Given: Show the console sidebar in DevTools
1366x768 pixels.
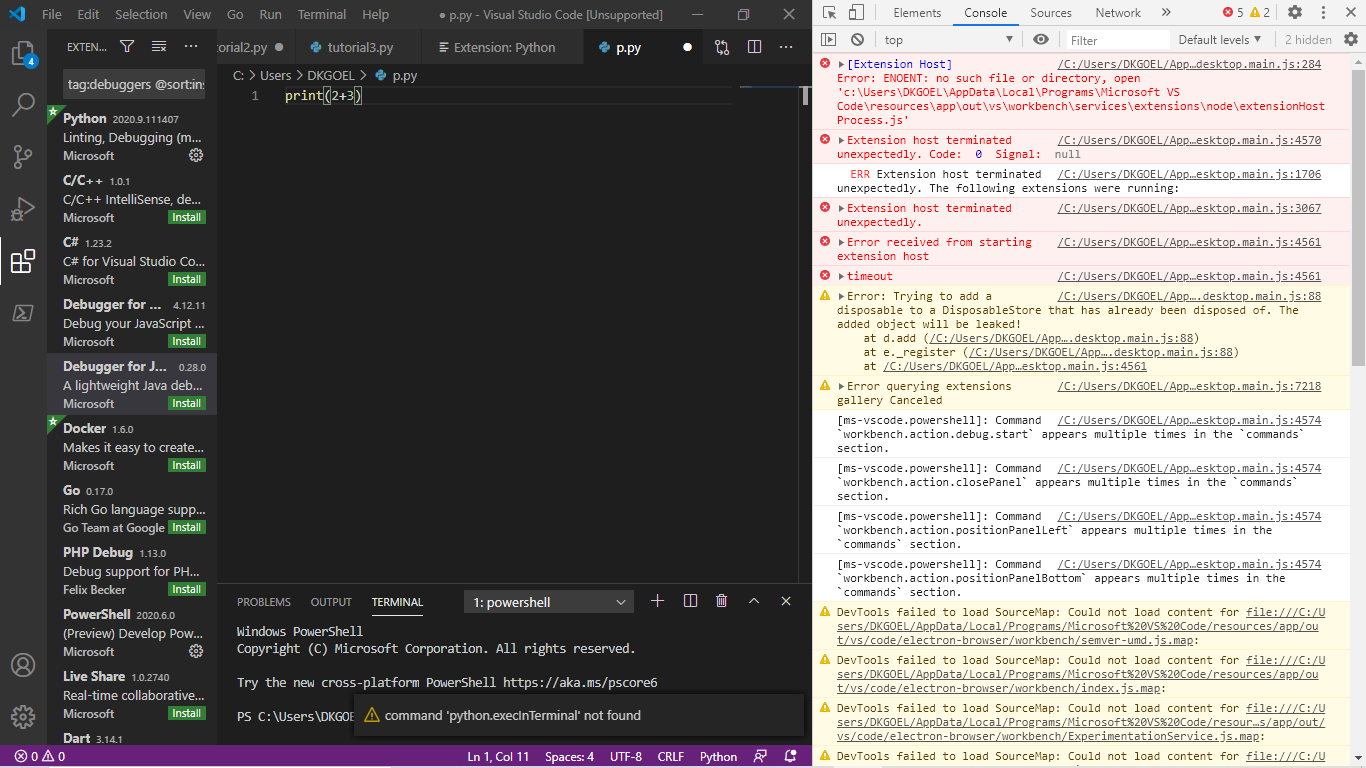Looking at the screenshot, I should [830, 39].
